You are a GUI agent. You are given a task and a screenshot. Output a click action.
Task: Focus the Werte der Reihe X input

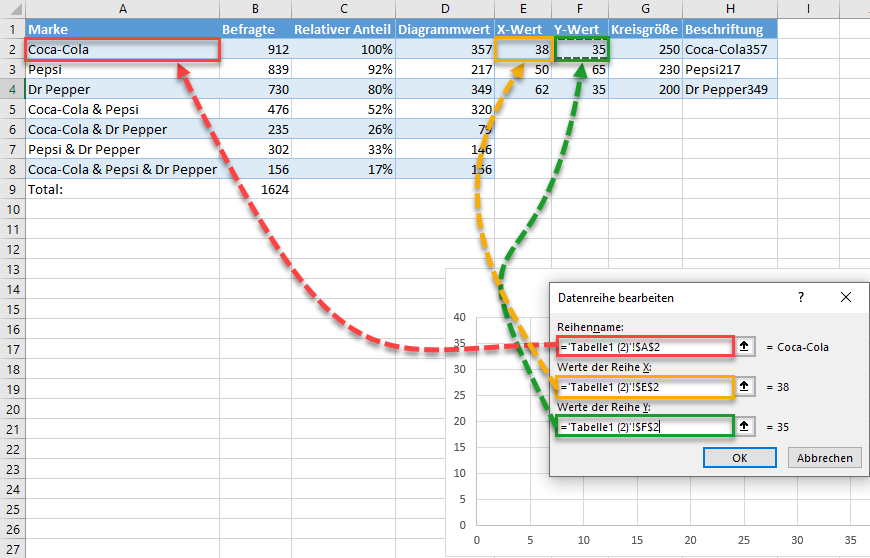click(x=645, y=387)
